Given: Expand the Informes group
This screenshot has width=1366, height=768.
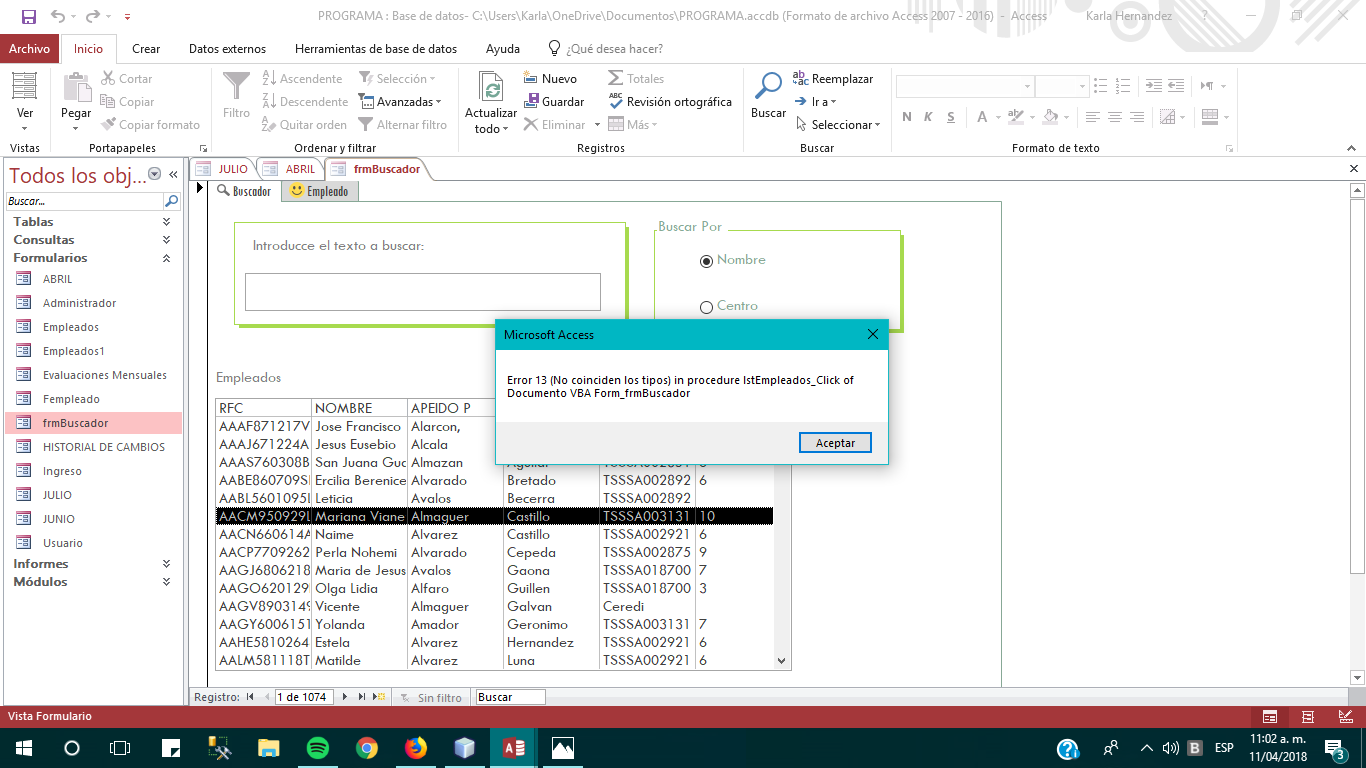Looking at the screenshot, I should [166, 564].
